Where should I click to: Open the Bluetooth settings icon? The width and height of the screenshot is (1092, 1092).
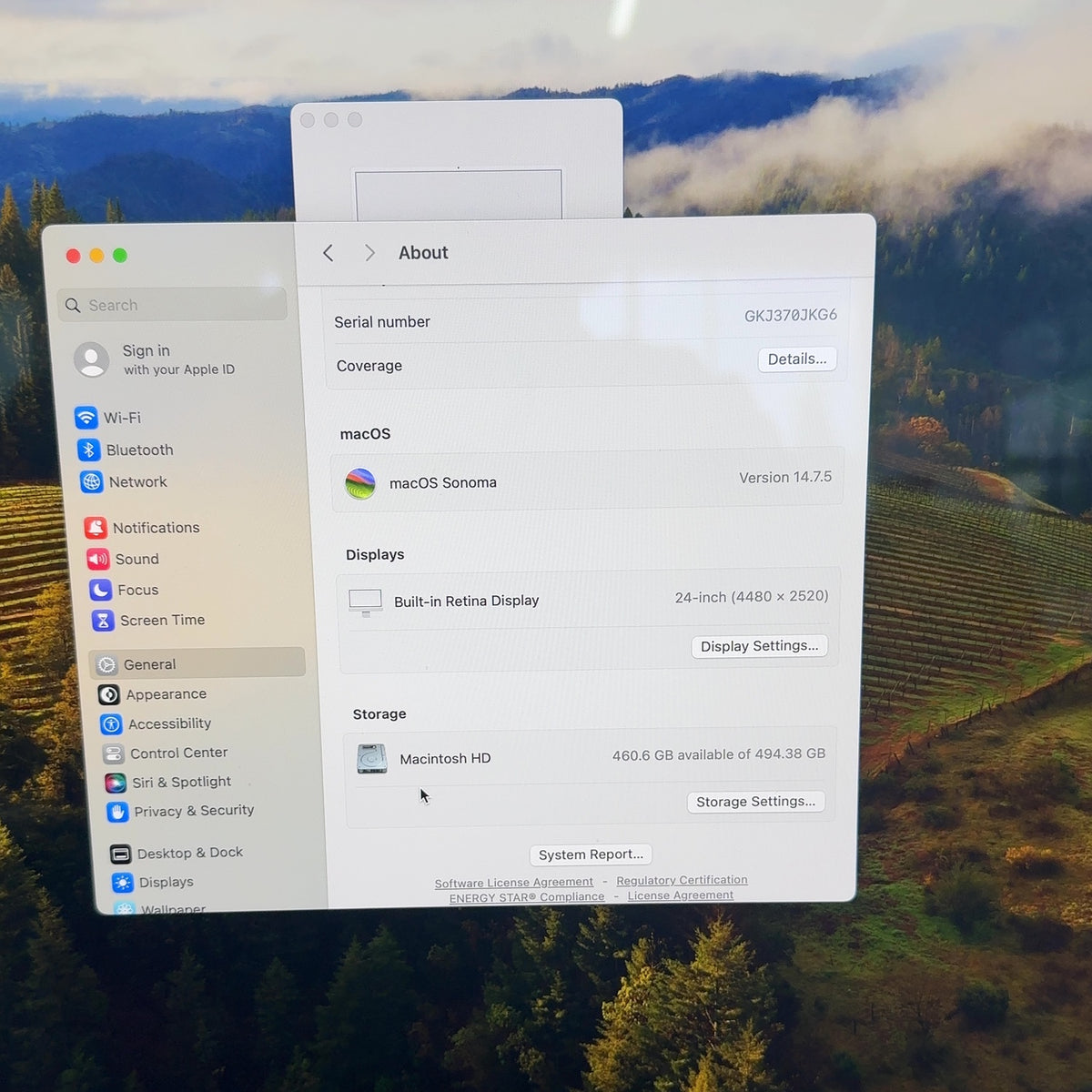pyautogui.click(x=89, y=450)
